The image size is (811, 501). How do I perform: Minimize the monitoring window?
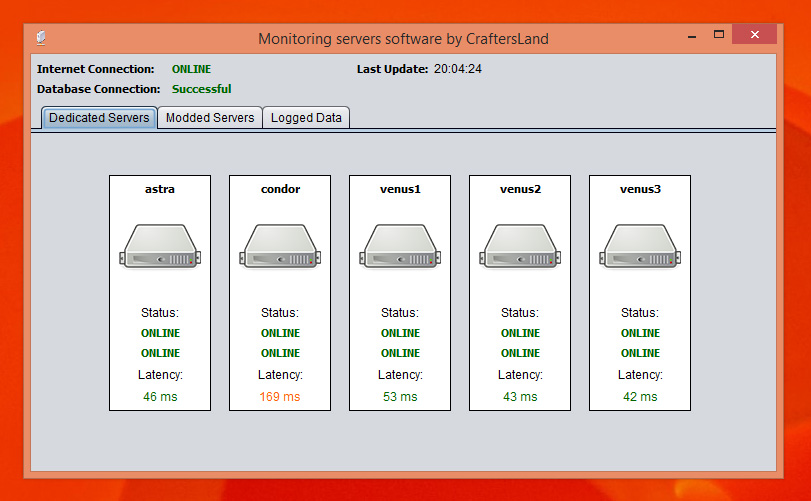click(692, 35)
